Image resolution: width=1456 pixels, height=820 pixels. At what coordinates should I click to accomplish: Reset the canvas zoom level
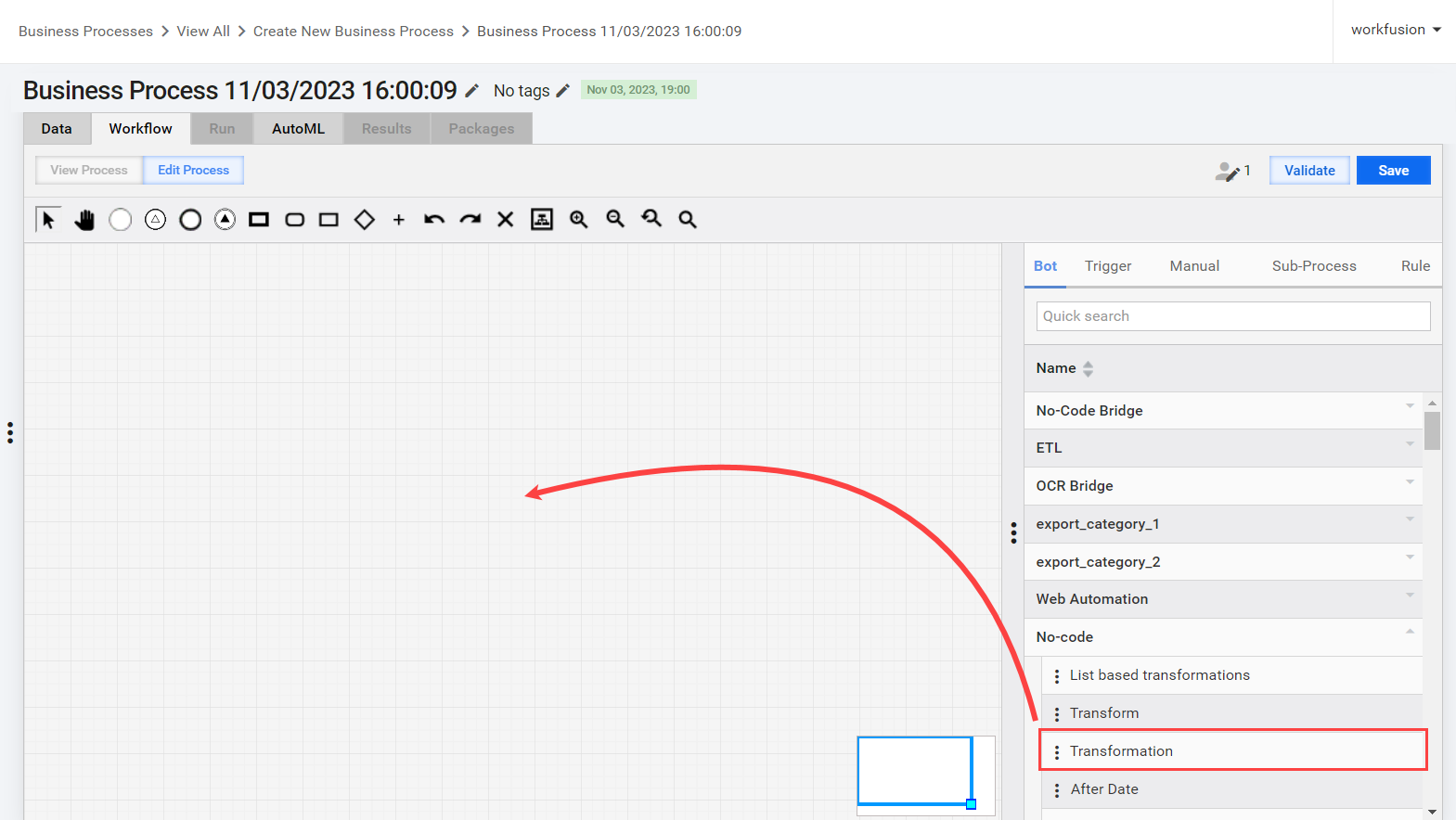pos(651,219)
